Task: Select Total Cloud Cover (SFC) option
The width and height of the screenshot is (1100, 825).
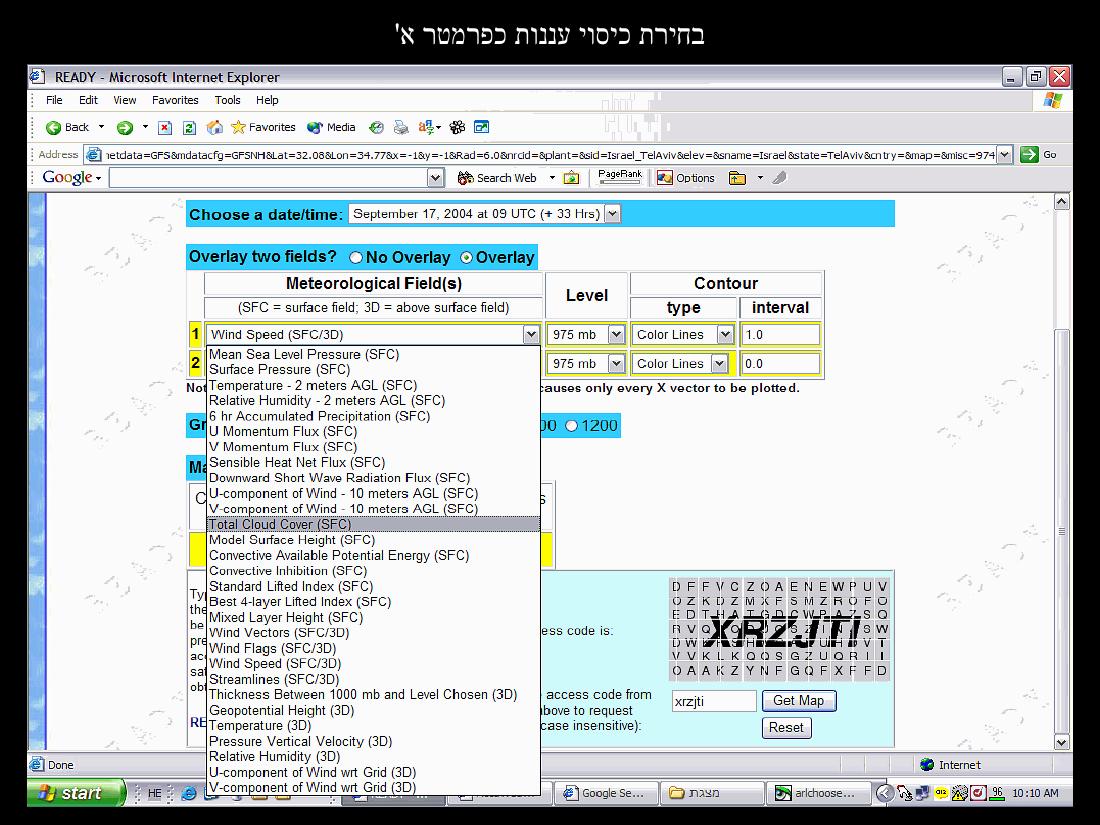Action: (x=373, y=525)
